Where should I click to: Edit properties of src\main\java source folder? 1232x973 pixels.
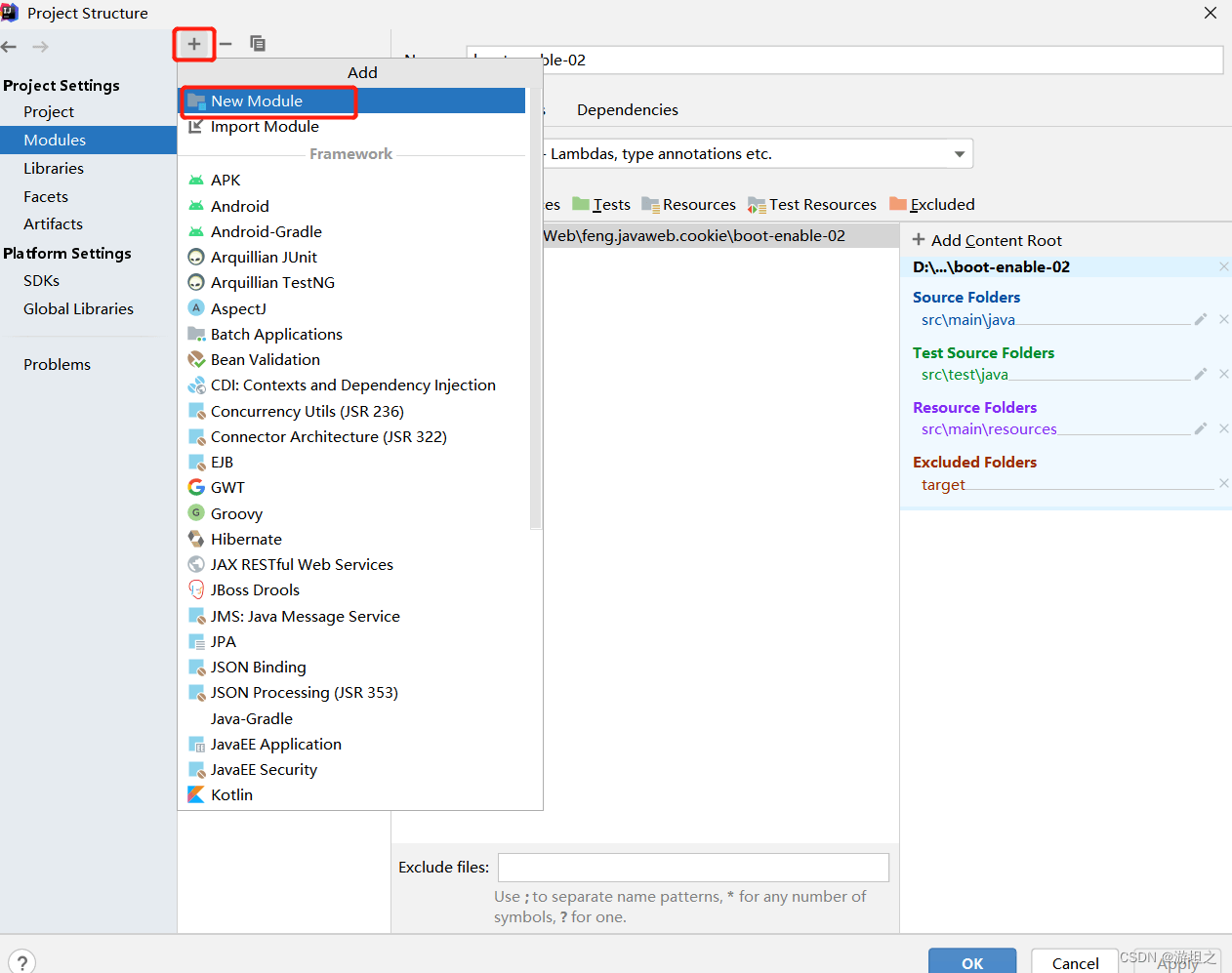1201,319
